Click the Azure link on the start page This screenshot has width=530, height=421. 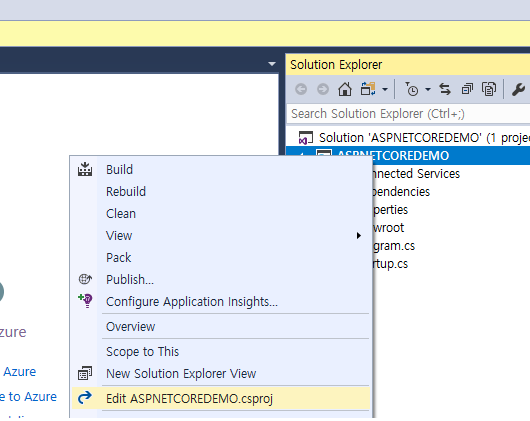[19, 372]
